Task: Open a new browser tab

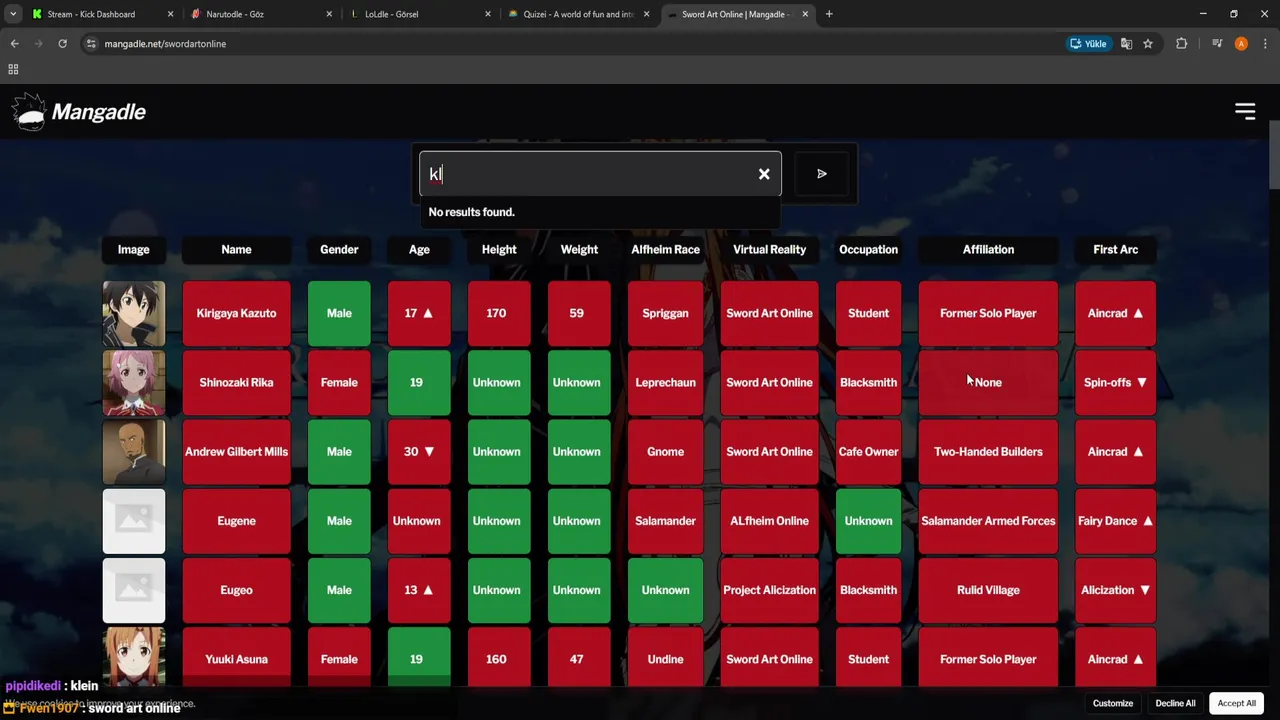Action: coord(829,14)
